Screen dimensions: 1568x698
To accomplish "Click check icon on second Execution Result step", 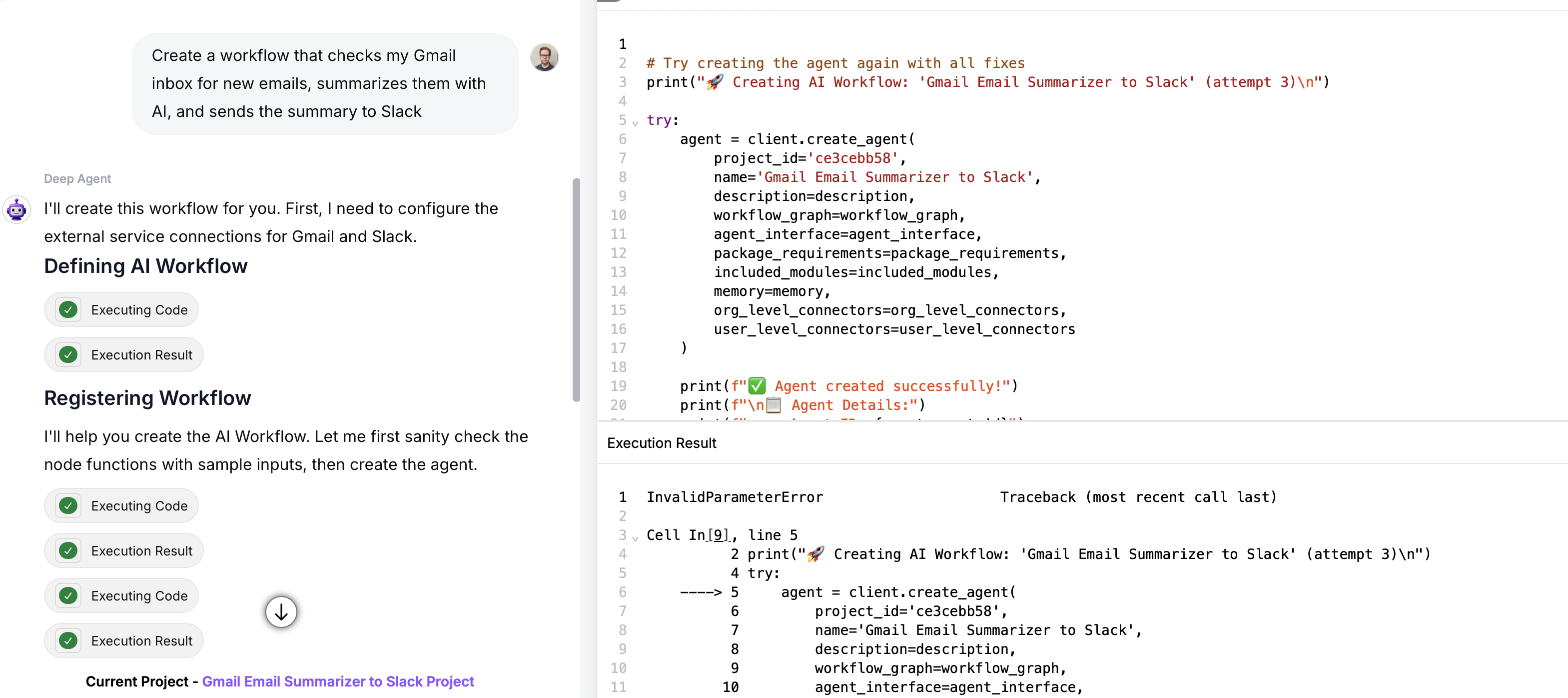I will pos(68,550).
